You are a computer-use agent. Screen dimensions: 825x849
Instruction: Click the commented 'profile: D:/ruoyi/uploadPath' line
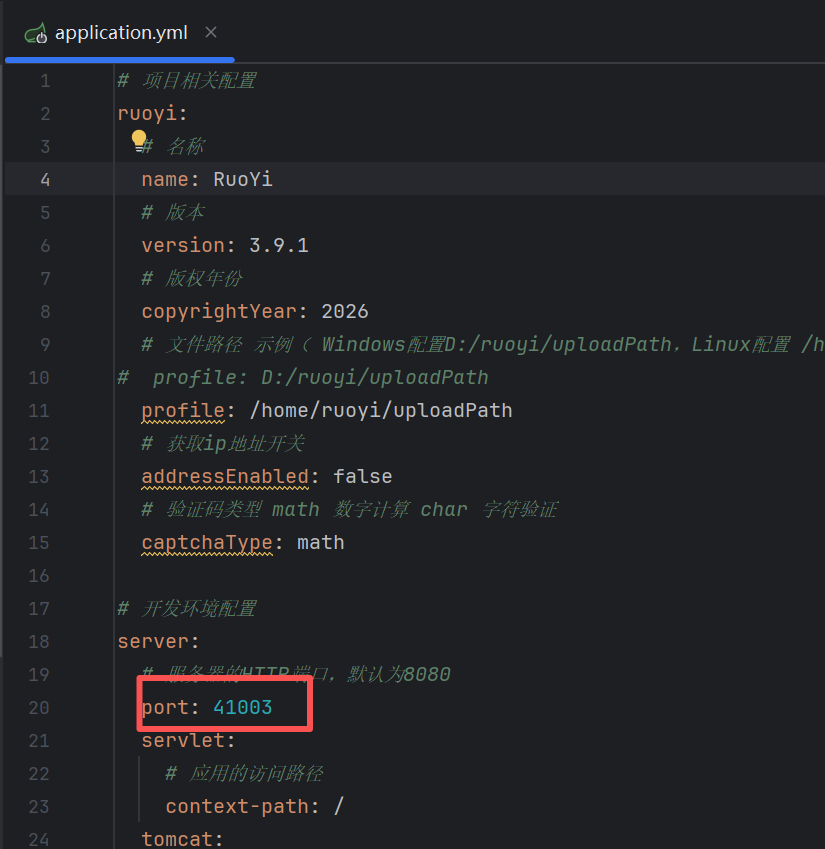pyautogui.click(x=303, y=378)
